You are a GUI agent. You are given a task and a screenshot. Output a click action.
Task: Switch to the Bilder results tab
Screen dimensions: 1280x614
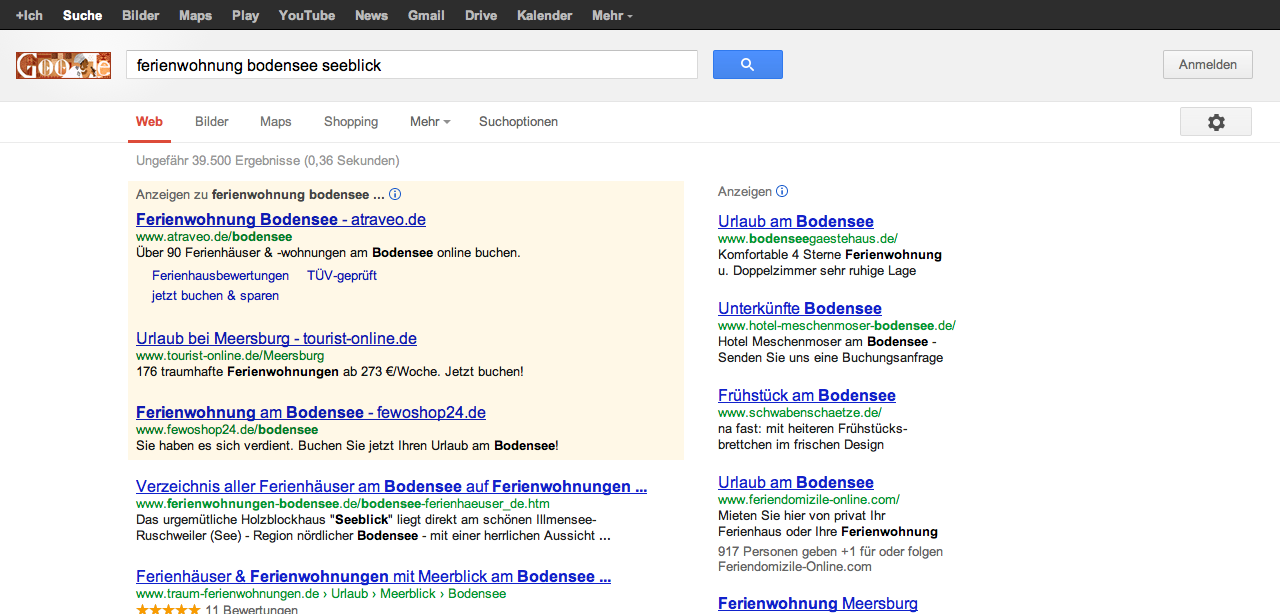(x=212, y=122)
